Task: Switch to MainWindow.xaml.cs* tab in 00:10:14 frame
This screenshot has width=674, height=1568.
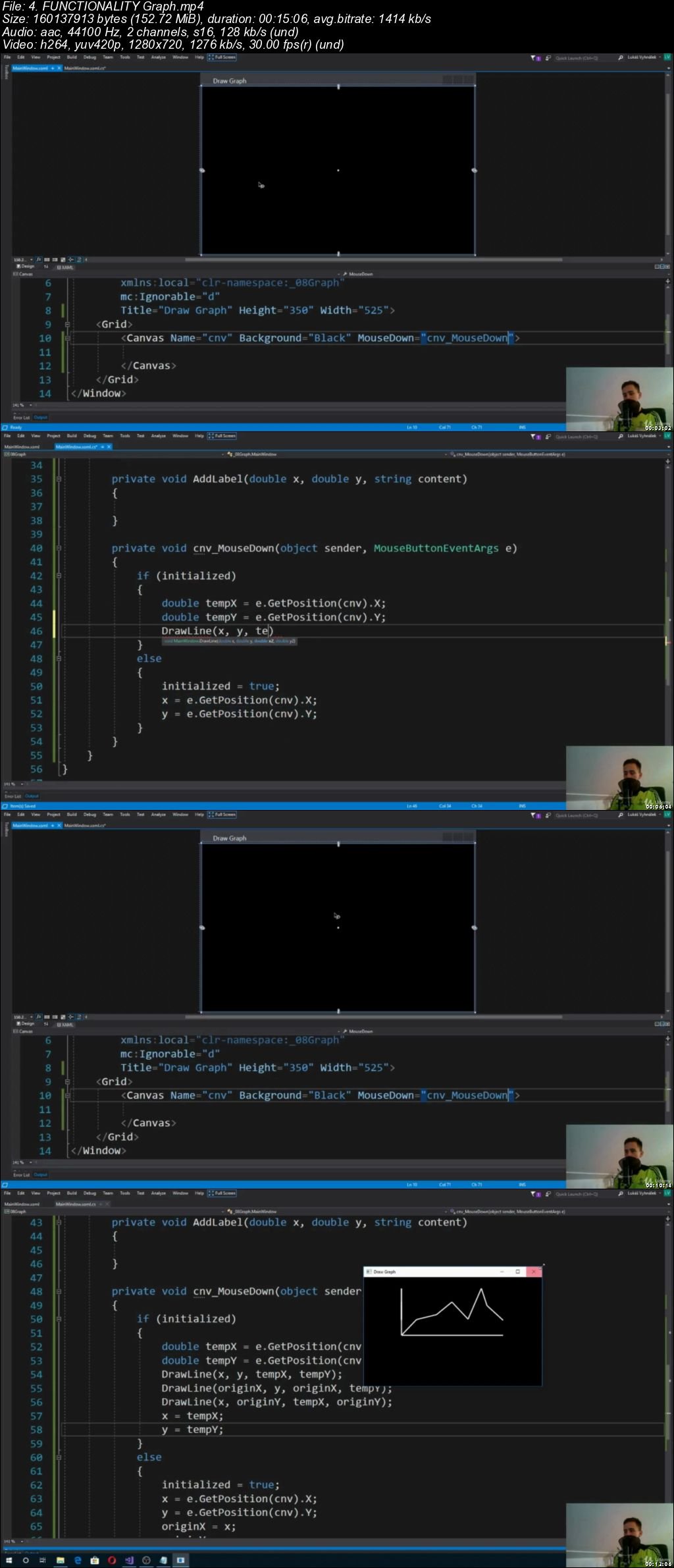Action: point(86,825)
